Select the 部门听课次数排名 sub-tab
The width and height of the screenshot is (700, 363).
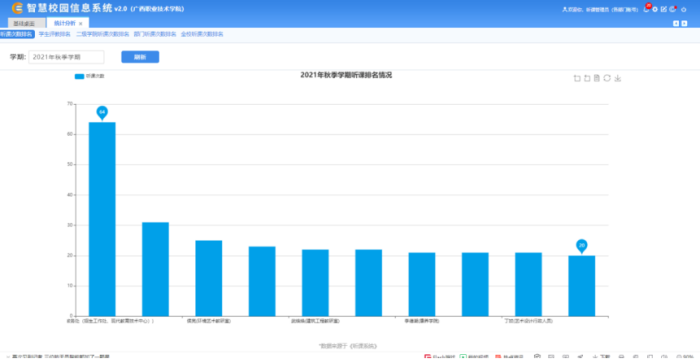pyautogui.click(x=155, y=34)
